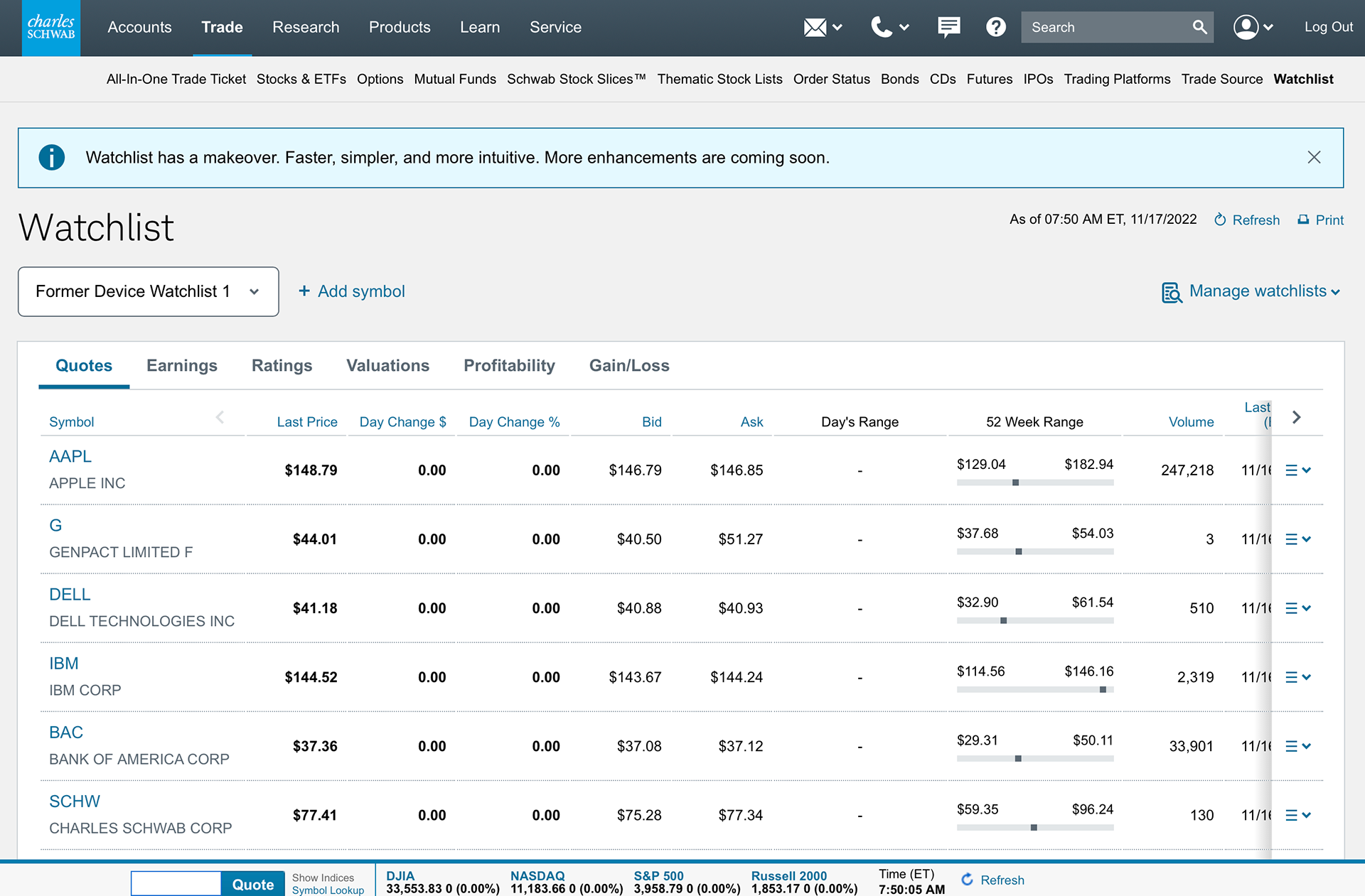Open the Learn menu
The image size is (1365, 896).
pos(480,28)
